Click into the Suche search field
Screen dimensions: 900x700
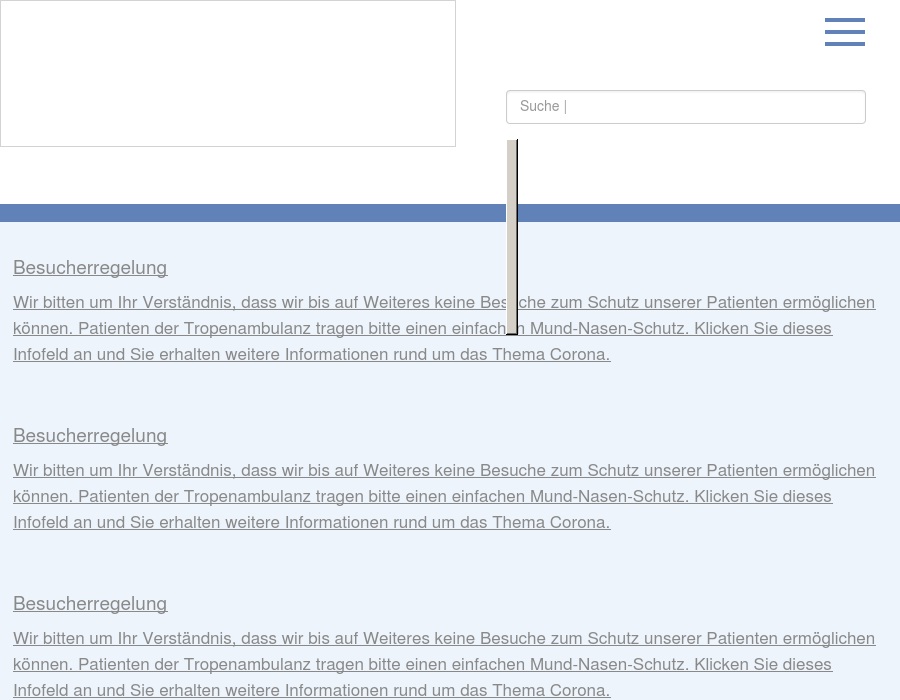pos(685,107)
